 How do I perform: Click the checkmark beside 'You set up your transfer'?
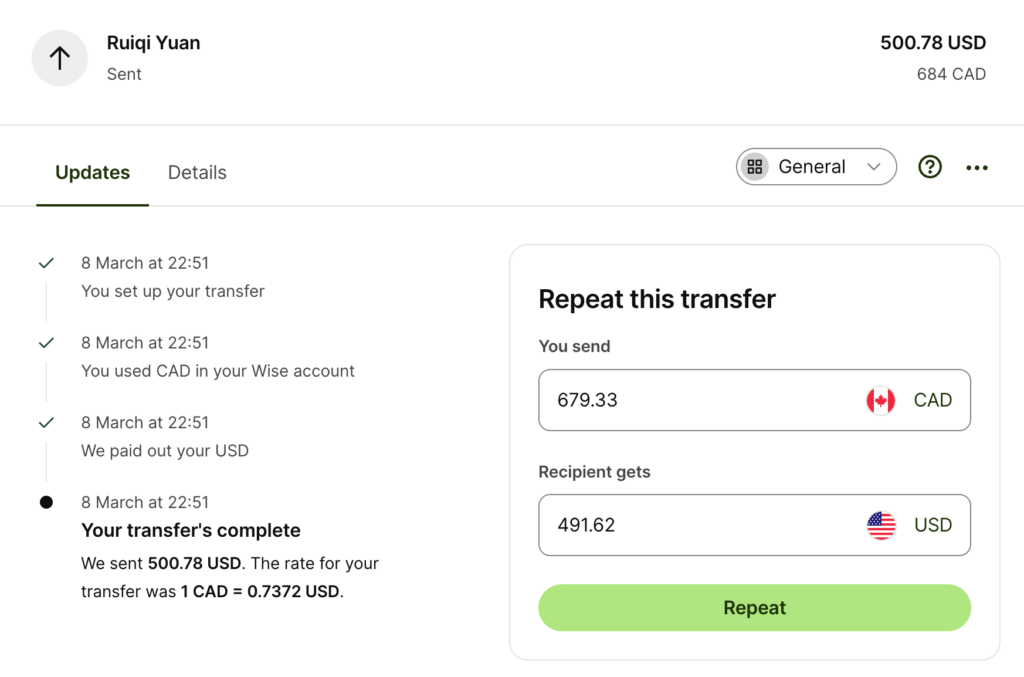click(x=46, y=263)
